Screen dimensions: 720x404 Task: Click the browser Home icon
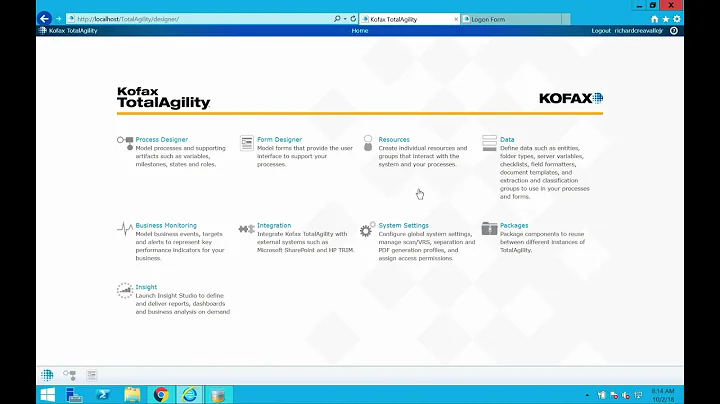tap(654, 19)
